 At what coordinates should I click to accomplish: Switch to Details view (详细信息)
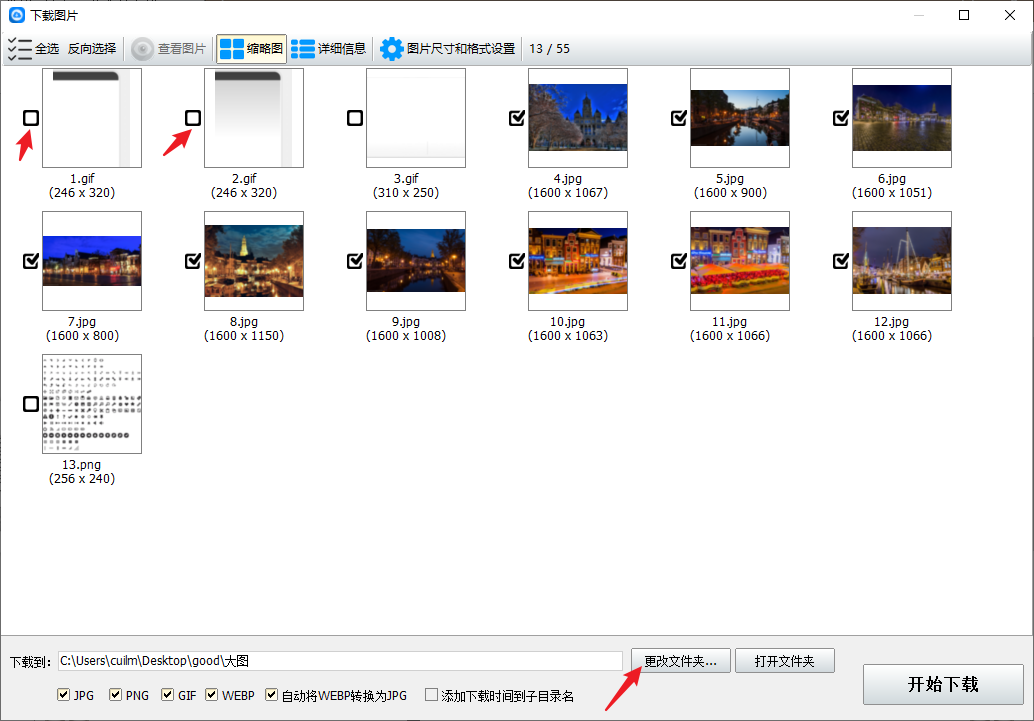(328, 49)
